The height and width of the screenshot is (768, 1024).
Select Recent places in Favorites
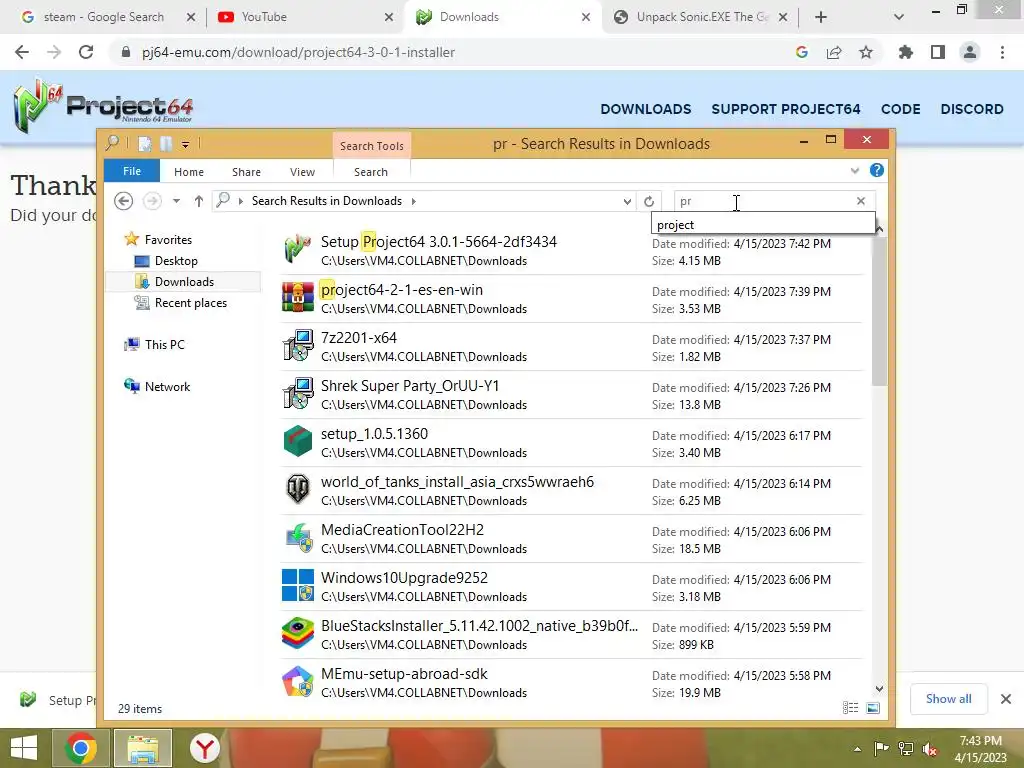190,302
